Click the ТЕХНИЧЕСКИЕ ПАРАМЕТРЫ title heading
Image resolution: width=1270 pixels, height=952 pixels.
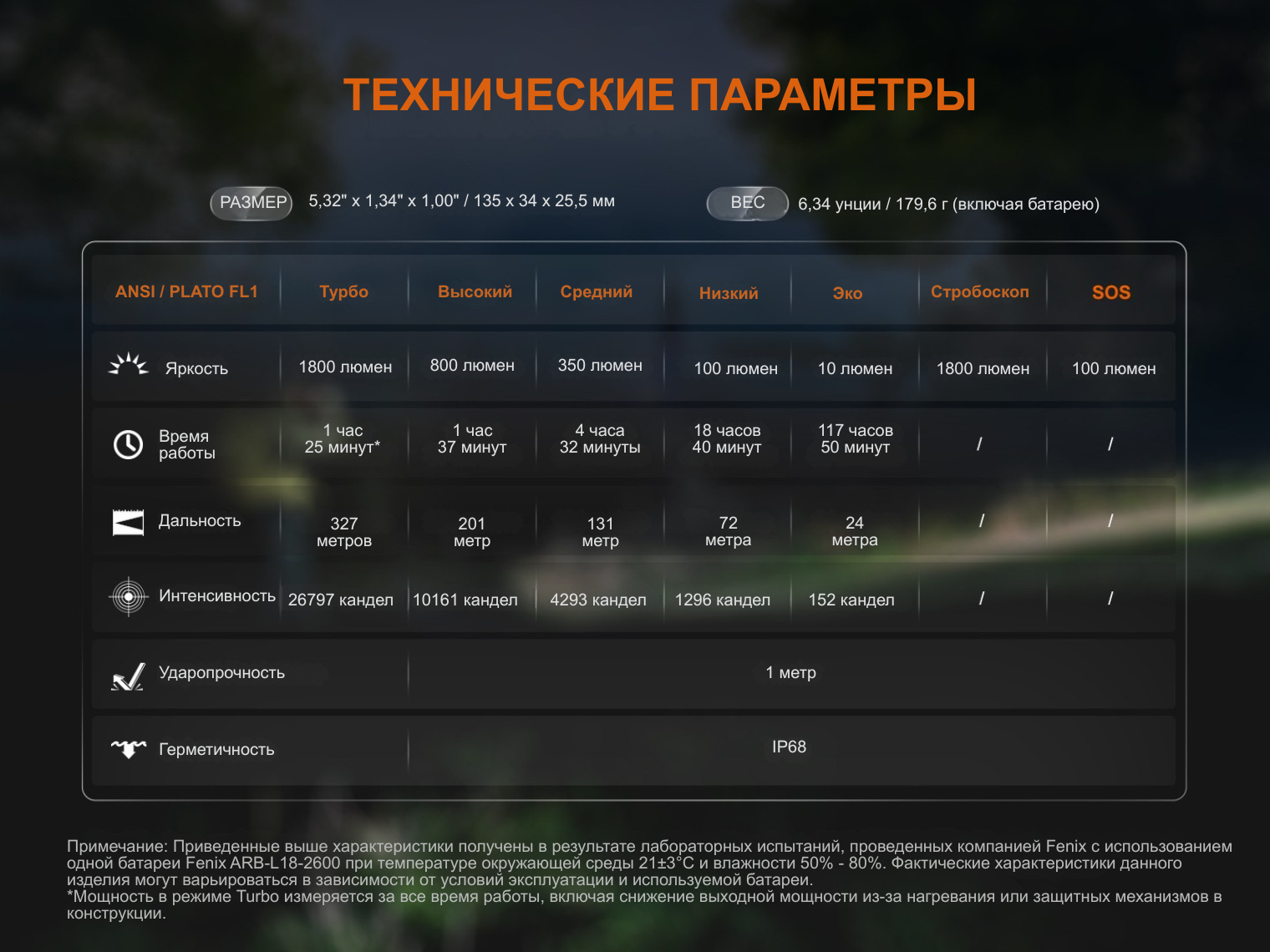point(659,94)
